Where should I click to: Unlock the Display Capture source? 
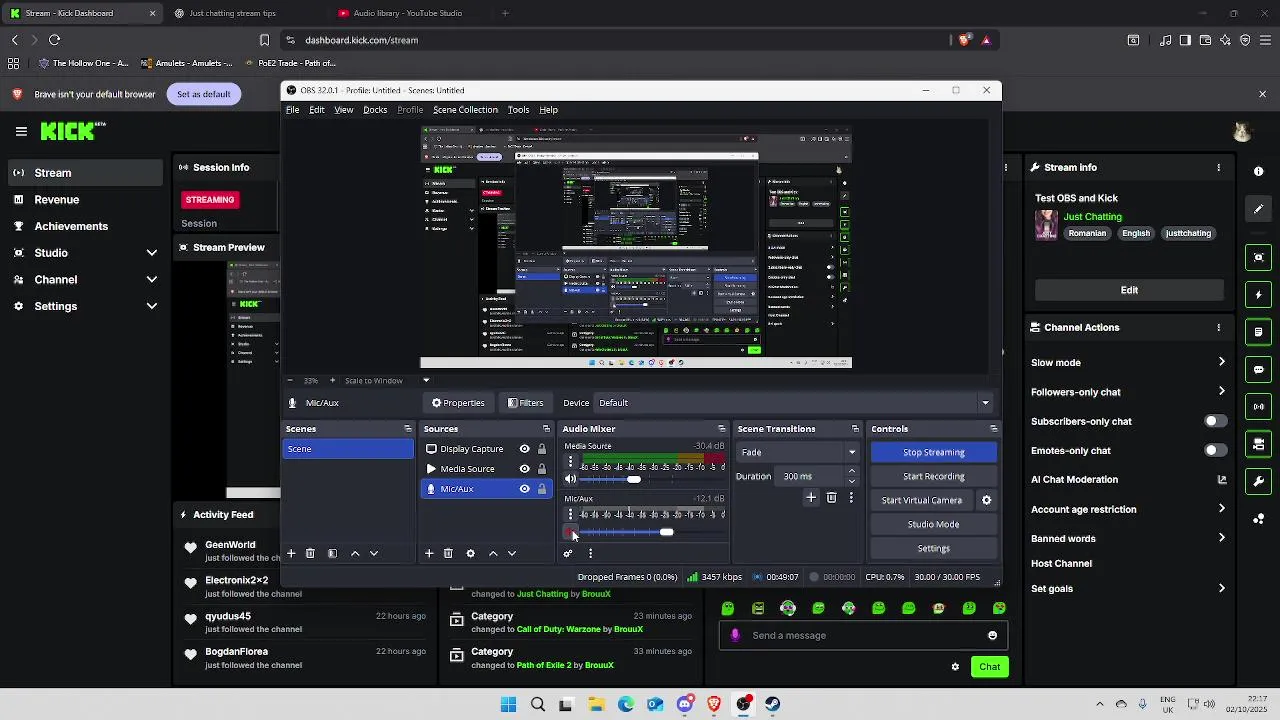tap(542, 449)
